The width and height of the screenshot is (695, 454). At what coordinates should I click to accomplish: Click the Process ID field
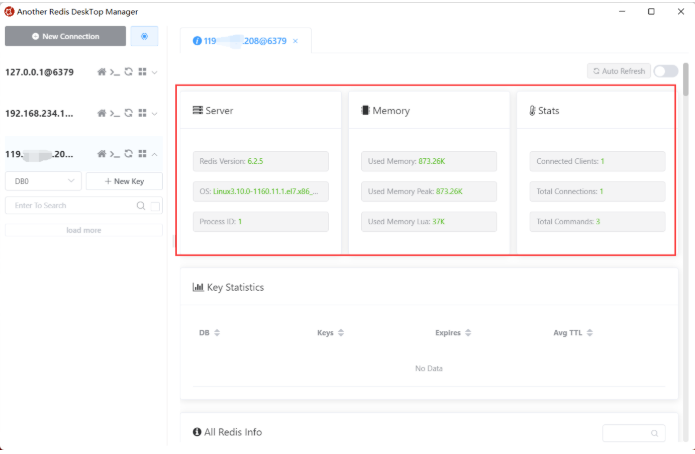(261, 222)
